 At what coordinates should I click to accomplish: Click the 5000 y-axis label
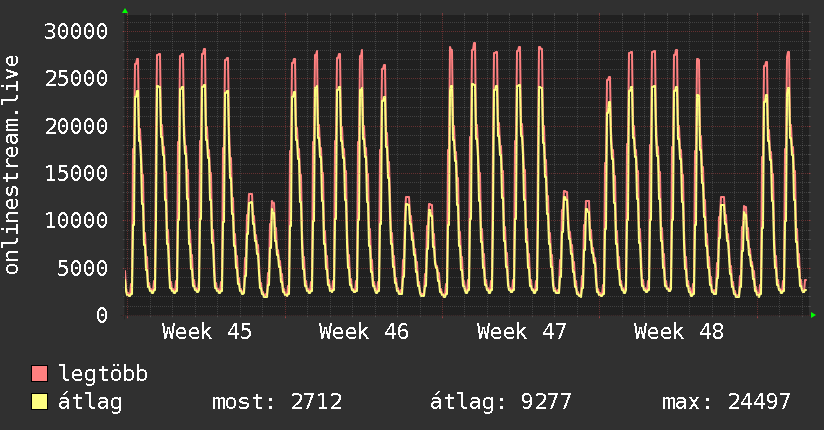click(x=83, y=268)
